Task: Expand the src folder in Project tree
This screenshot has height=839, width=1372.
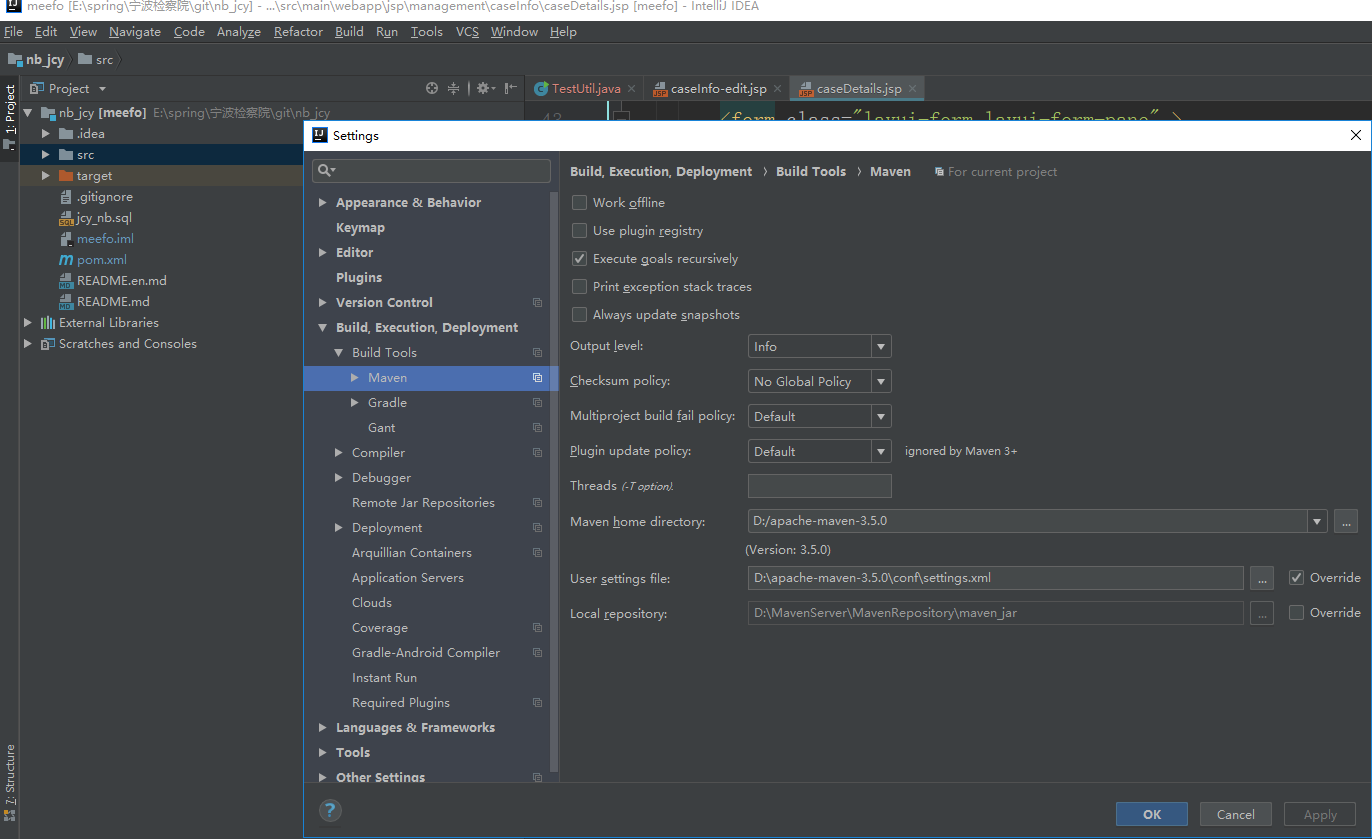Action: click(x=45, y=155)
